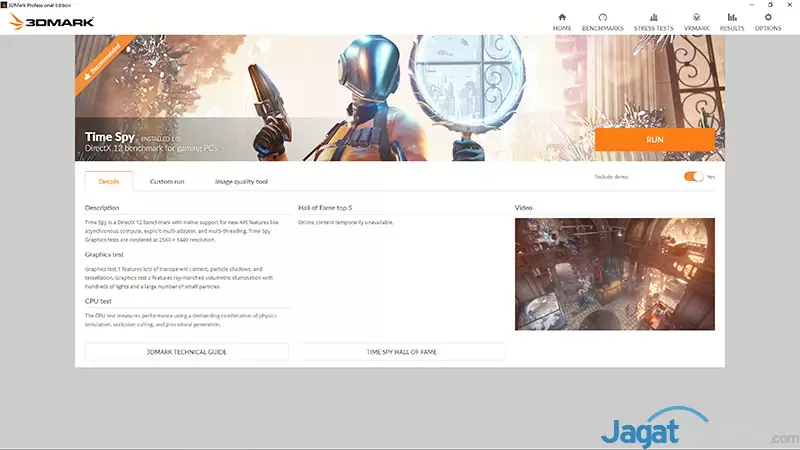Screen dimensions: 800x450
Task: Click the 3DMark logo
Action: click(x=52, y=21)
